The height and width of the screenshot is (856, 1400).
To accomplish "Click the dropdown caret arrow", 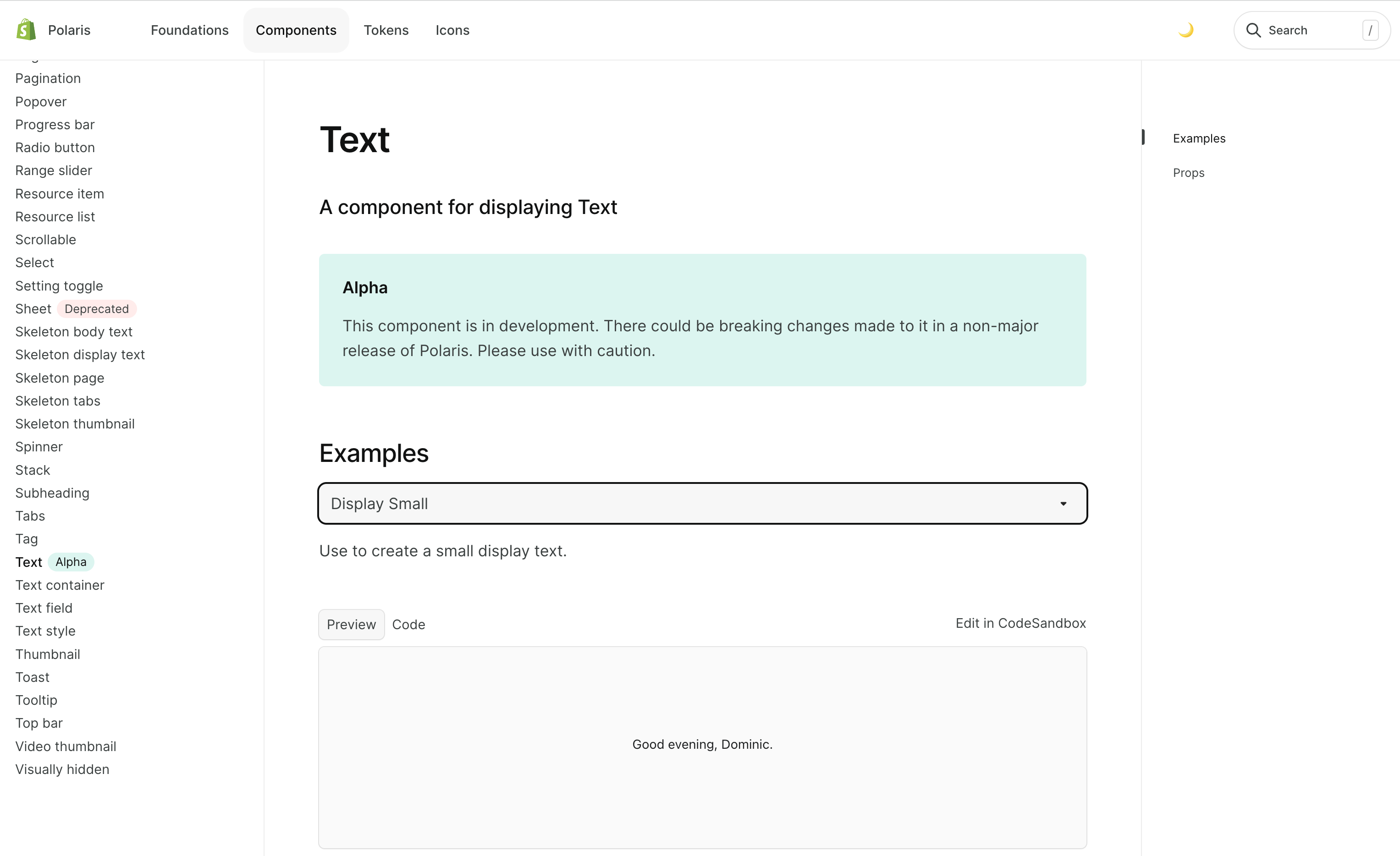I will point(1063,503).
